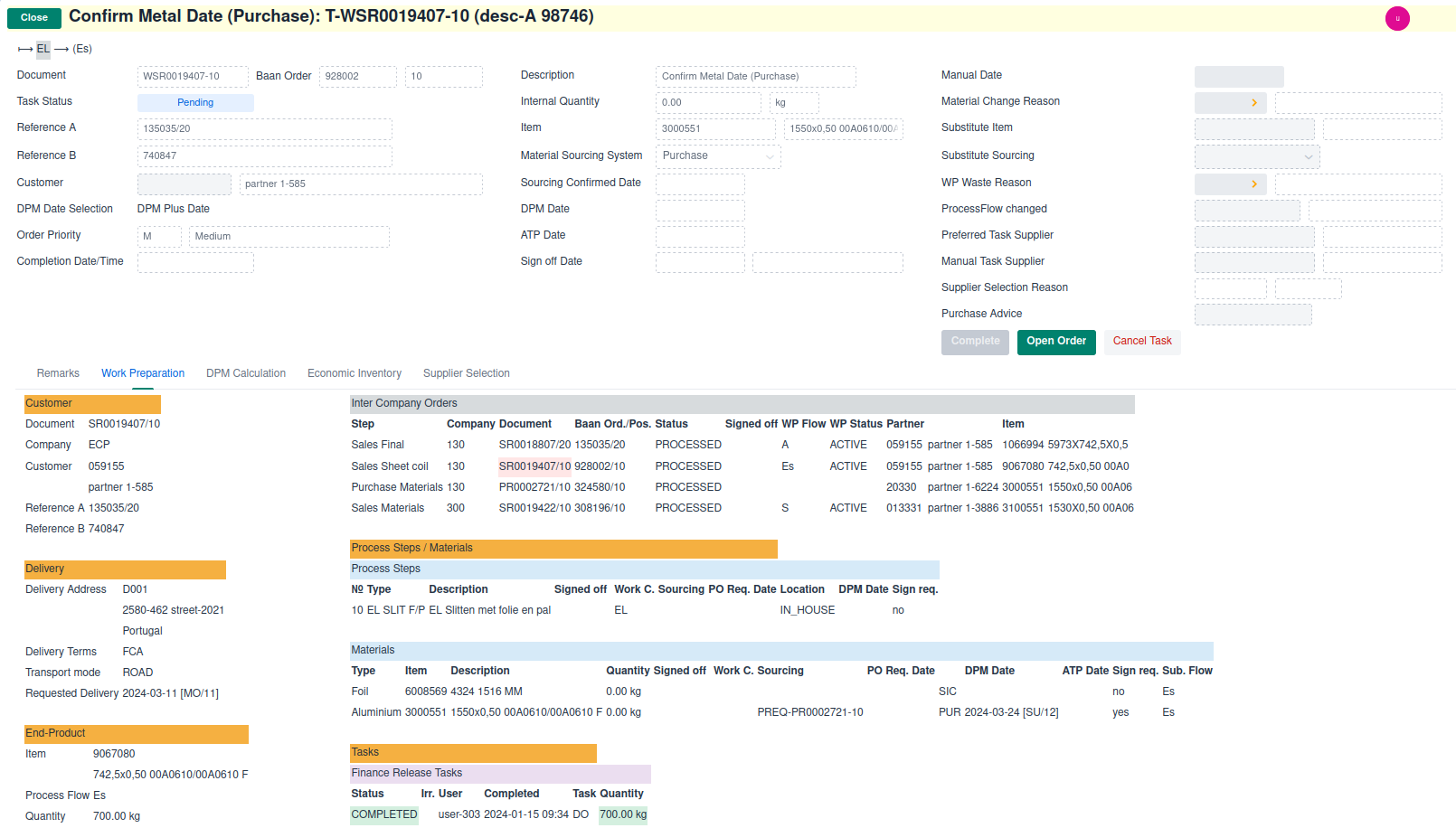The height and width of the screenshot is (828, 1456).
Task: Click the Document field WSR0019407-10
Action: click(193, 77)
